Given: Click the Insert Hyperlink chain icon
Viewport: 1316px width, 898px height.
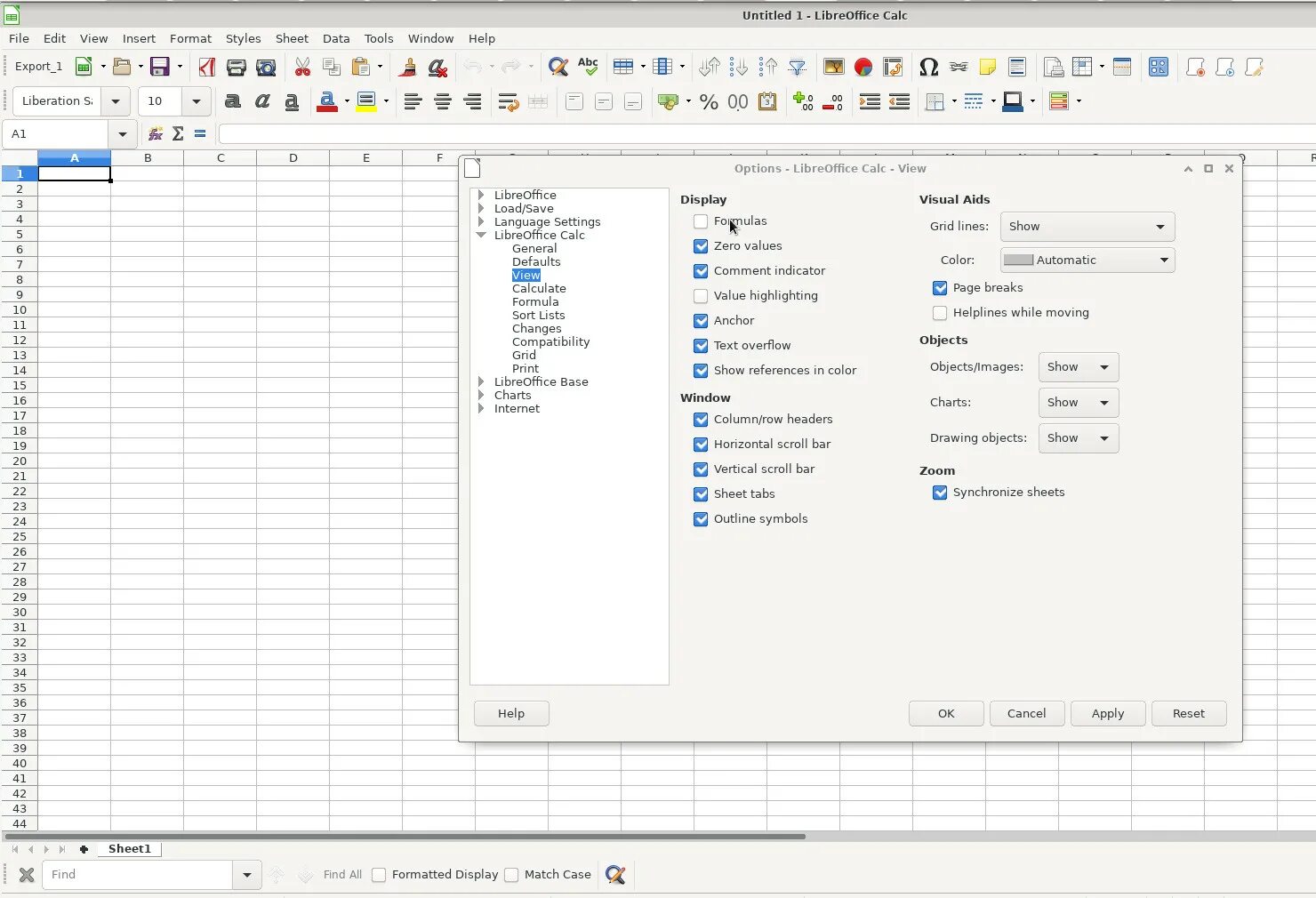Looking at the screenshot, I should pos(959,67).
